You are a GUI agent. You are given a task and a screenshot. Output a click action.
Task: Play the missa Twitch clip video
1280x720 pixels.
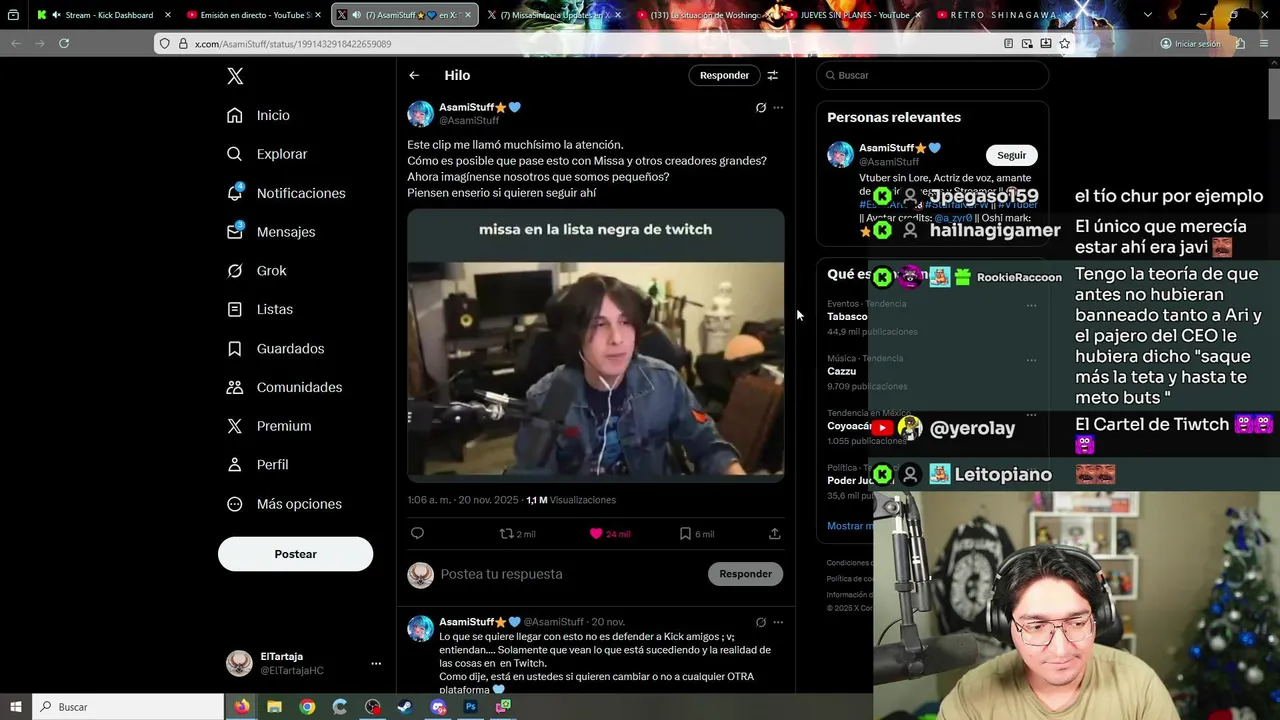[595, 345]
